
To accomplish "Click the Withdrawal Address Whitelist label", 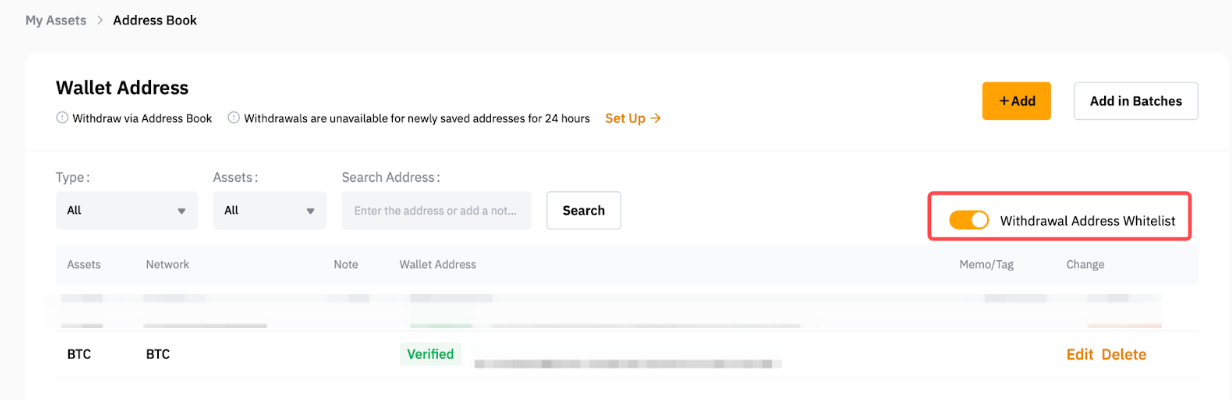I will 1087,220.
